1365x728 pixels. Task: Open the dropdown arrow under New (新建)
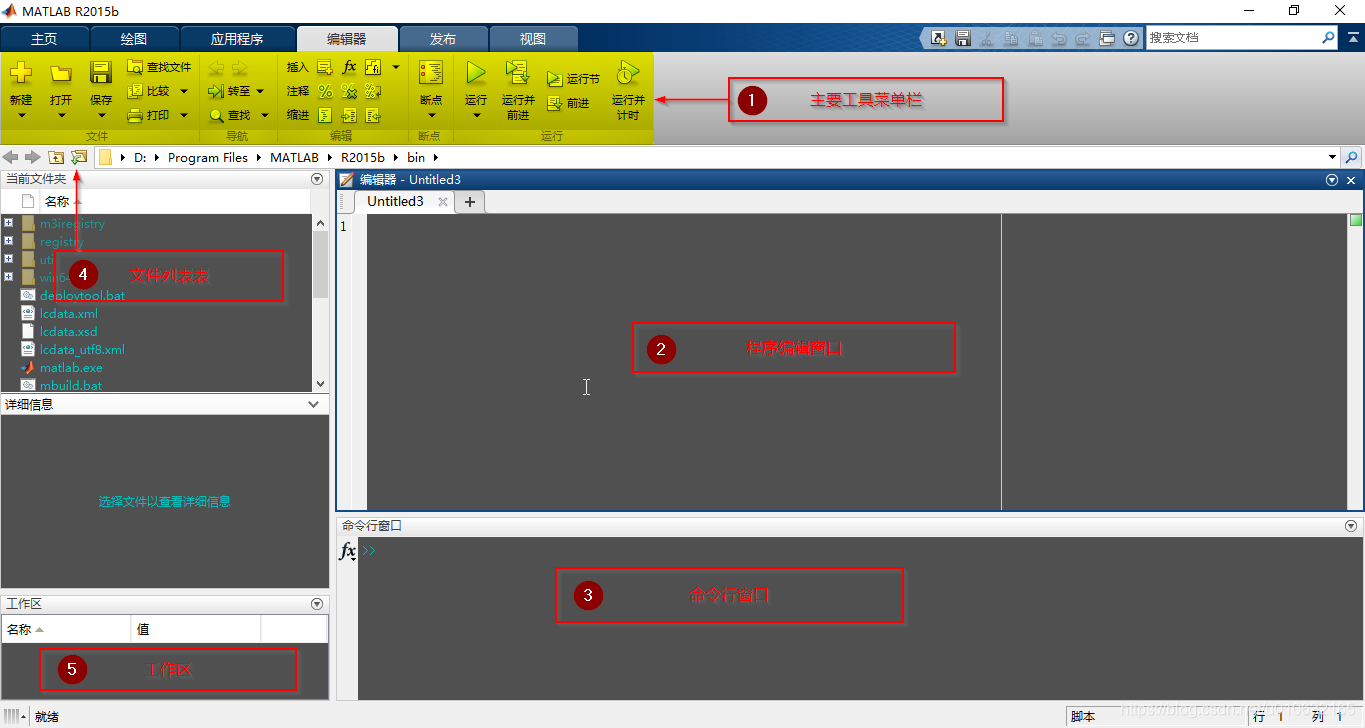[21, 116]
